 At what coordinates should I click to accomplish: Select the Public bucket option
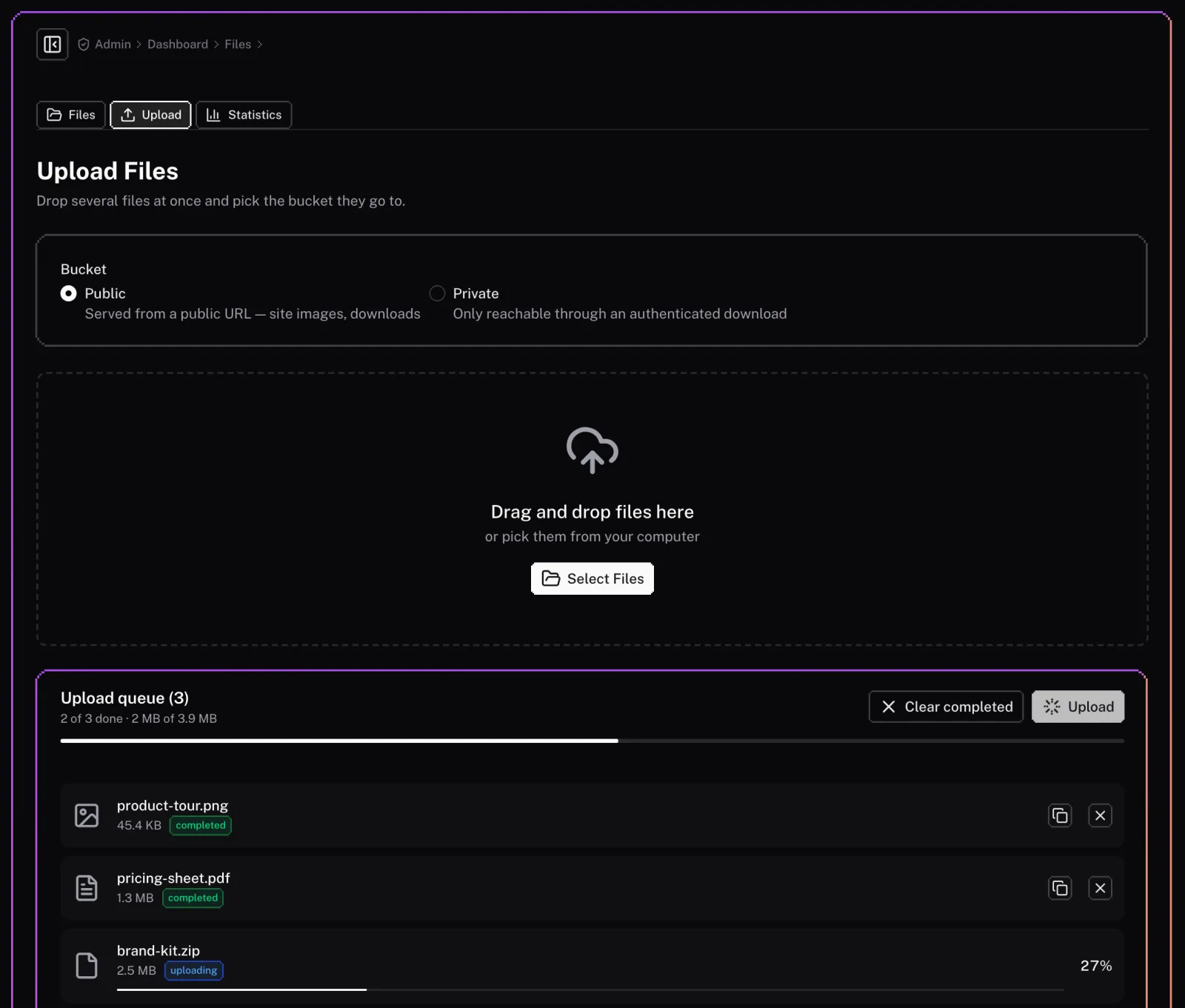pos(68,293)
